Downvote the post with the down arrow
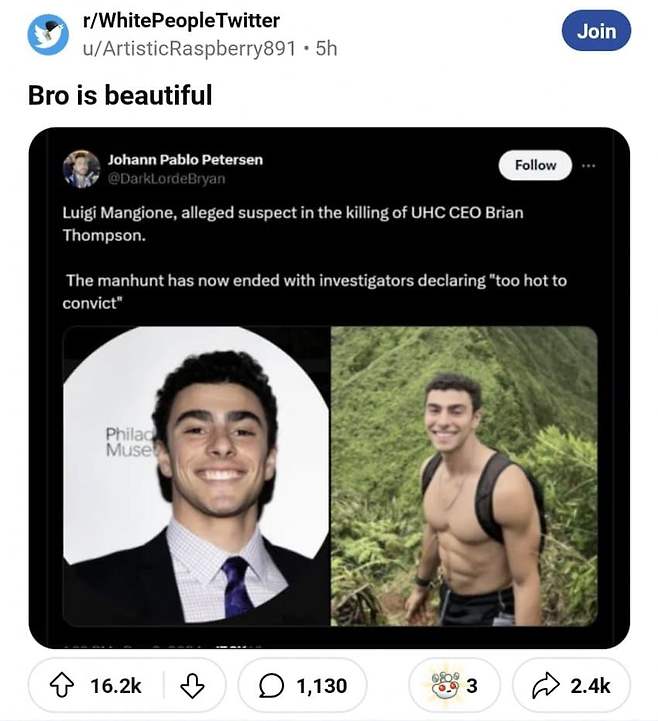Screen dimensions: 658x721 click(191, 685)
